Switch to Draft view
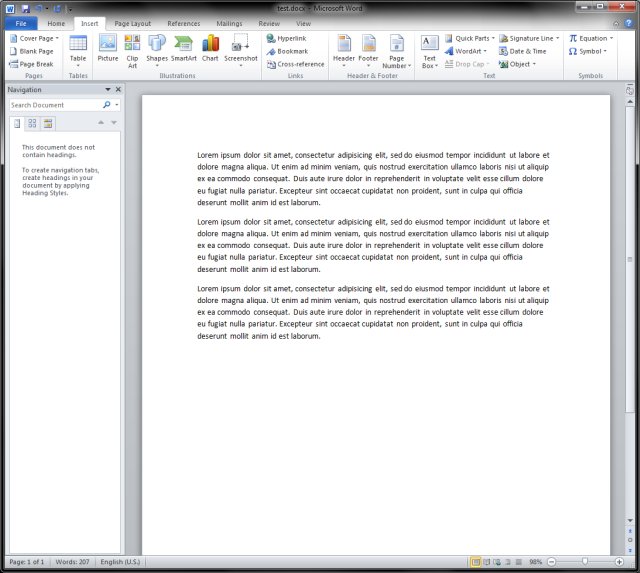 point(518,562)
